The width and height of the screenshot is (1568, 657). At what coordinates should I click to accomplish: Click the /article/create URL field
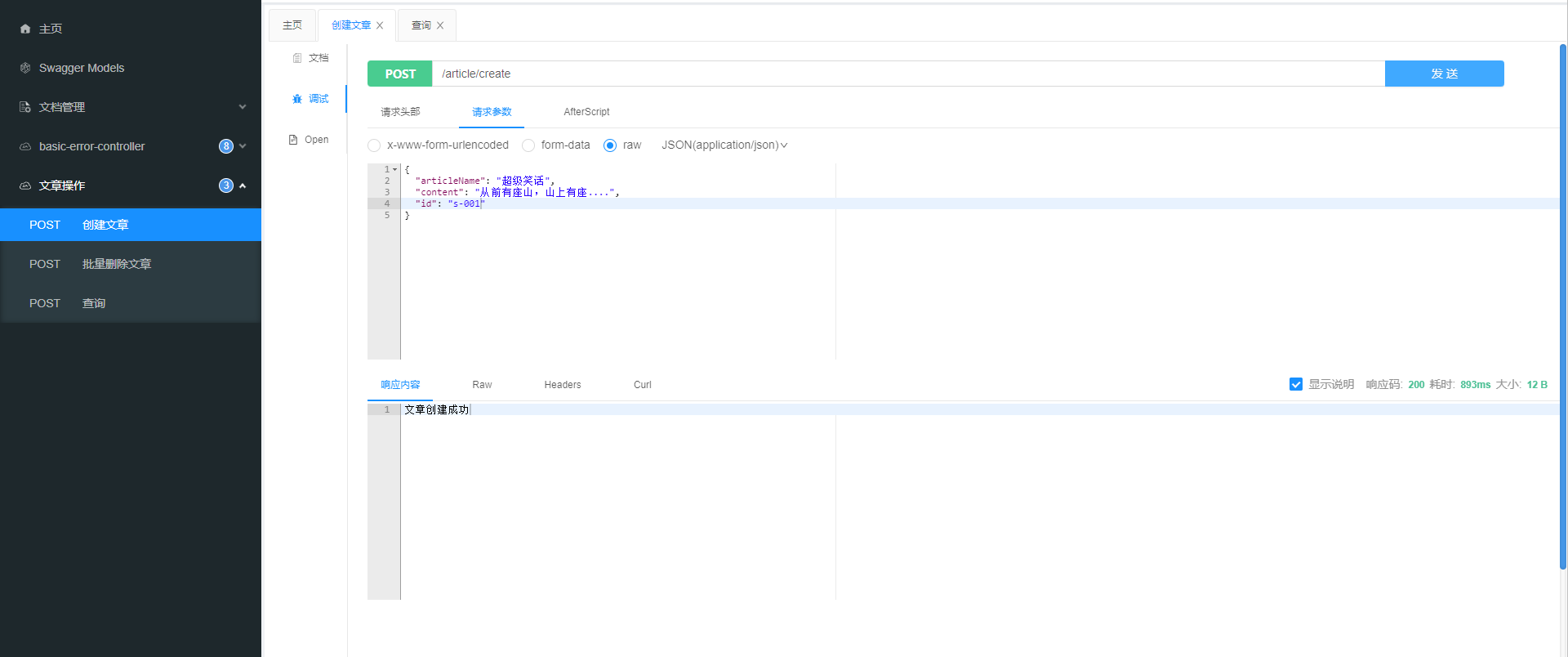909,74
